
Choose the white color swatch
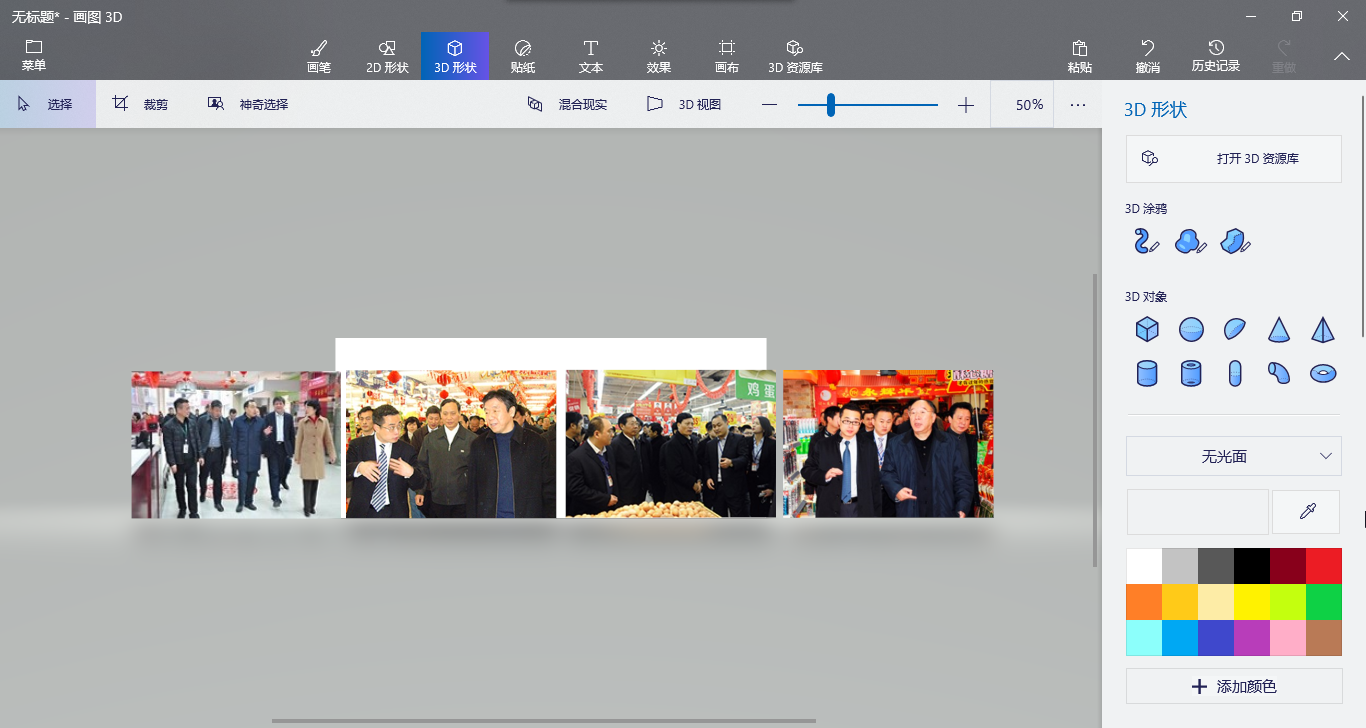(1144, 566)
